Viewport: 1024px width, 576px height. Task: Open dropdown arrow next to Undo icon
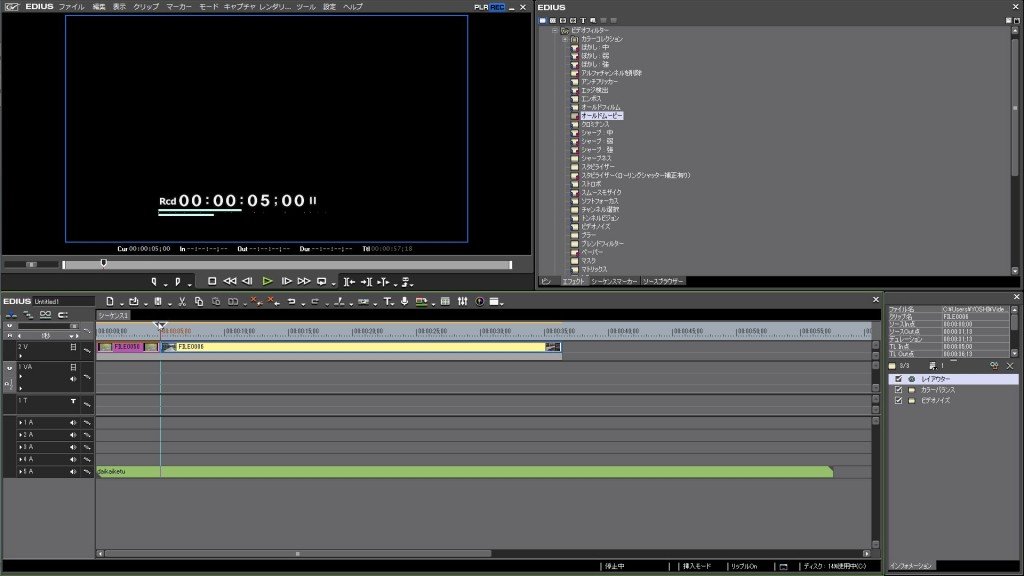click(x=303, y=303)
